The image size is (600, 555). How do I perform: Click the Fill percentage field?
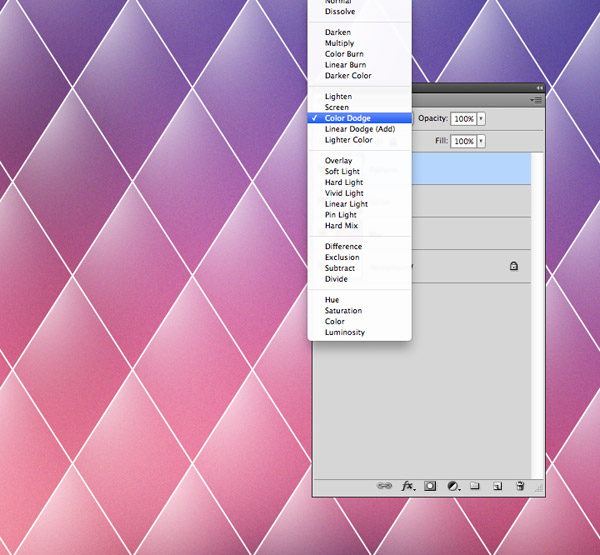coord(463,142)
